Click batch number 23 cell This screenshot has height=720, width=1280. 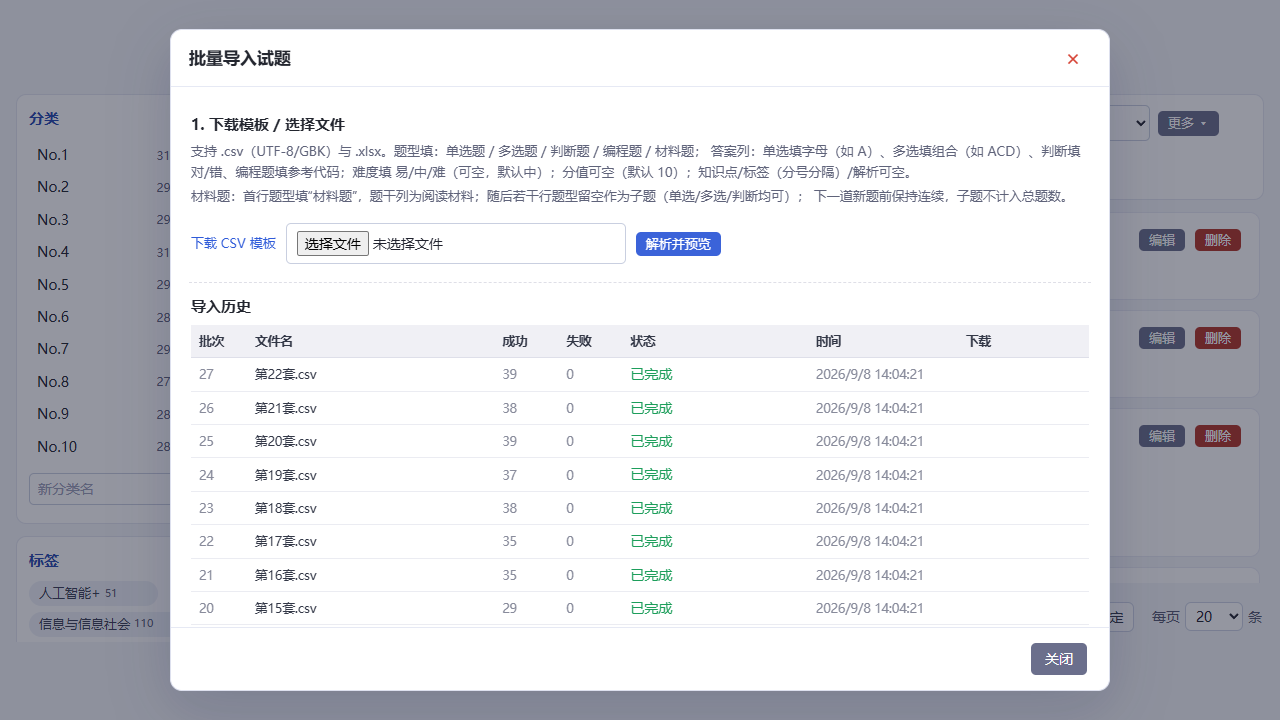click(x=207, y=508)
